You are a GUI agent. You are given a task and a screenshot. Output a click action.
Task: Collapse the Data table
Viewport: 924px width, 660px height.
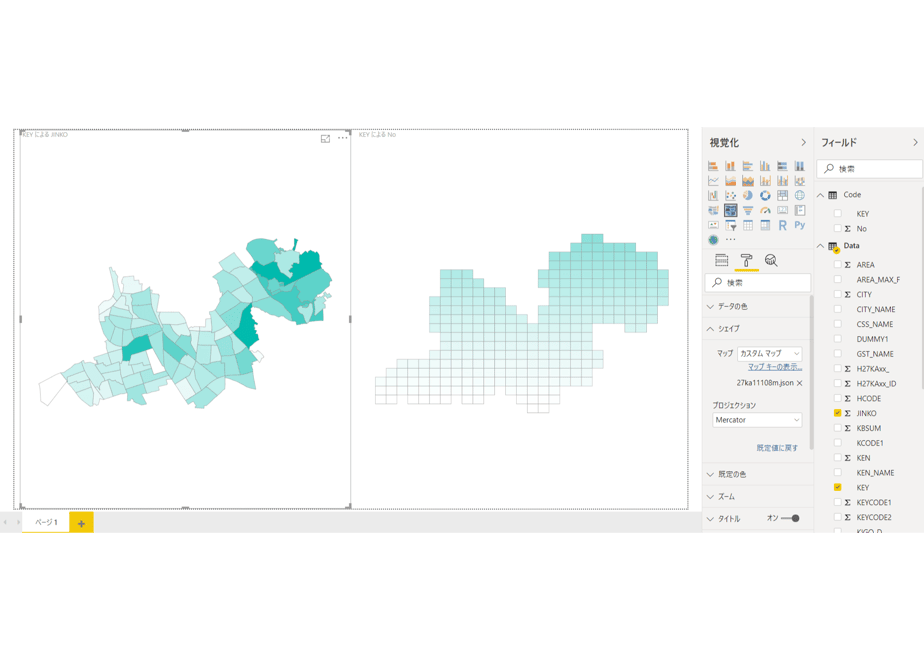click(x=820, y=246)
